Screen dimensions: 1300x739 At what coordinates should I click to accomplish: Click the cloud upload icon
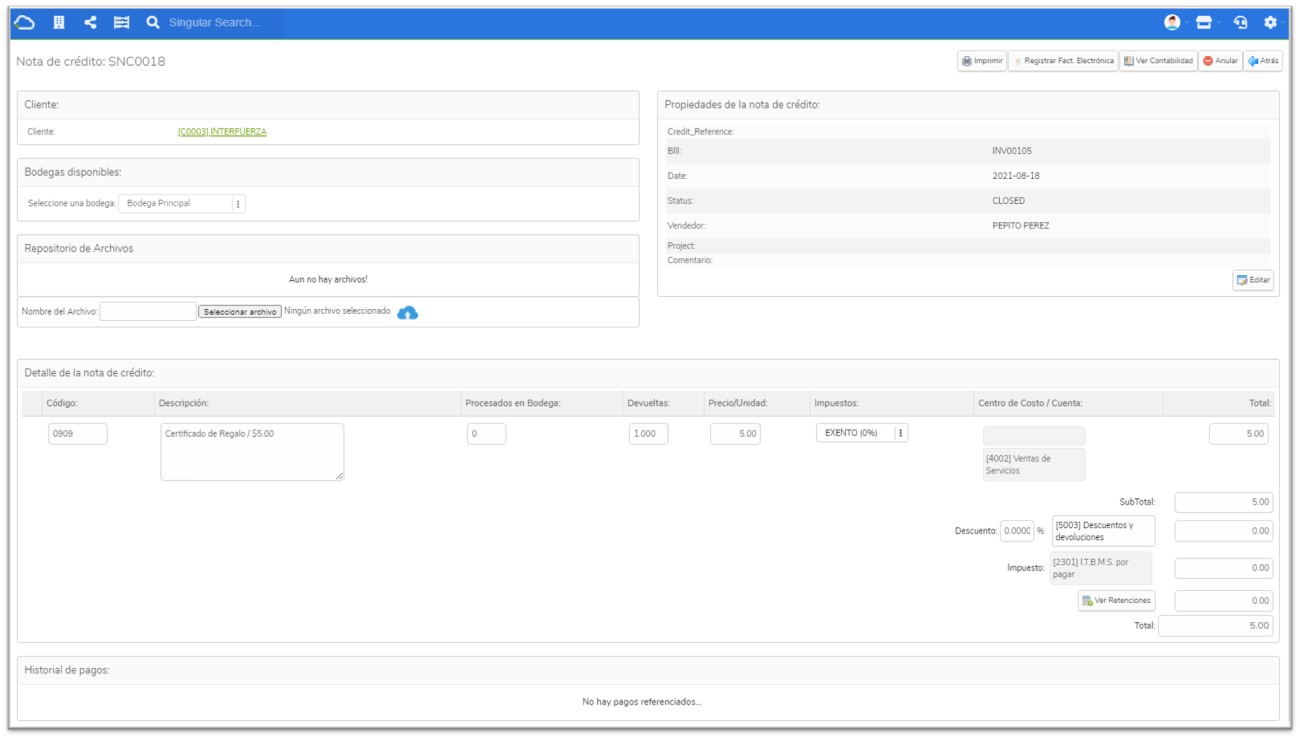pos(407,313)
